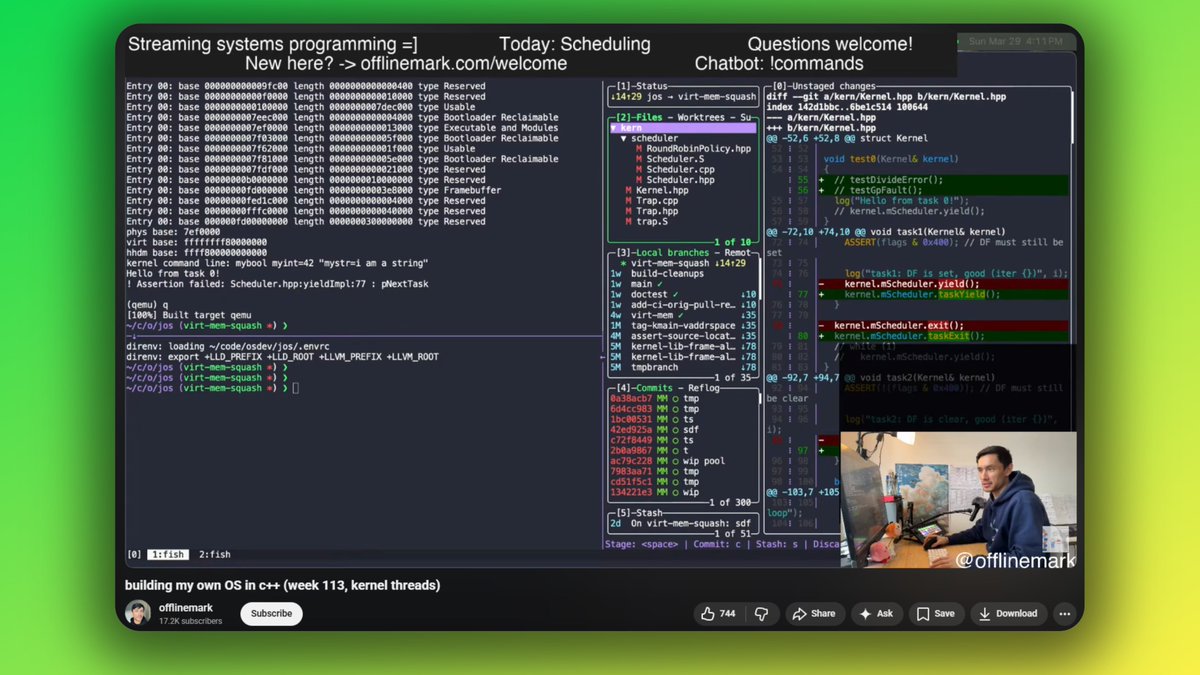Select the assert-source-locat branch
Screen dimensions: 1200x675
(x=683, y=337)
